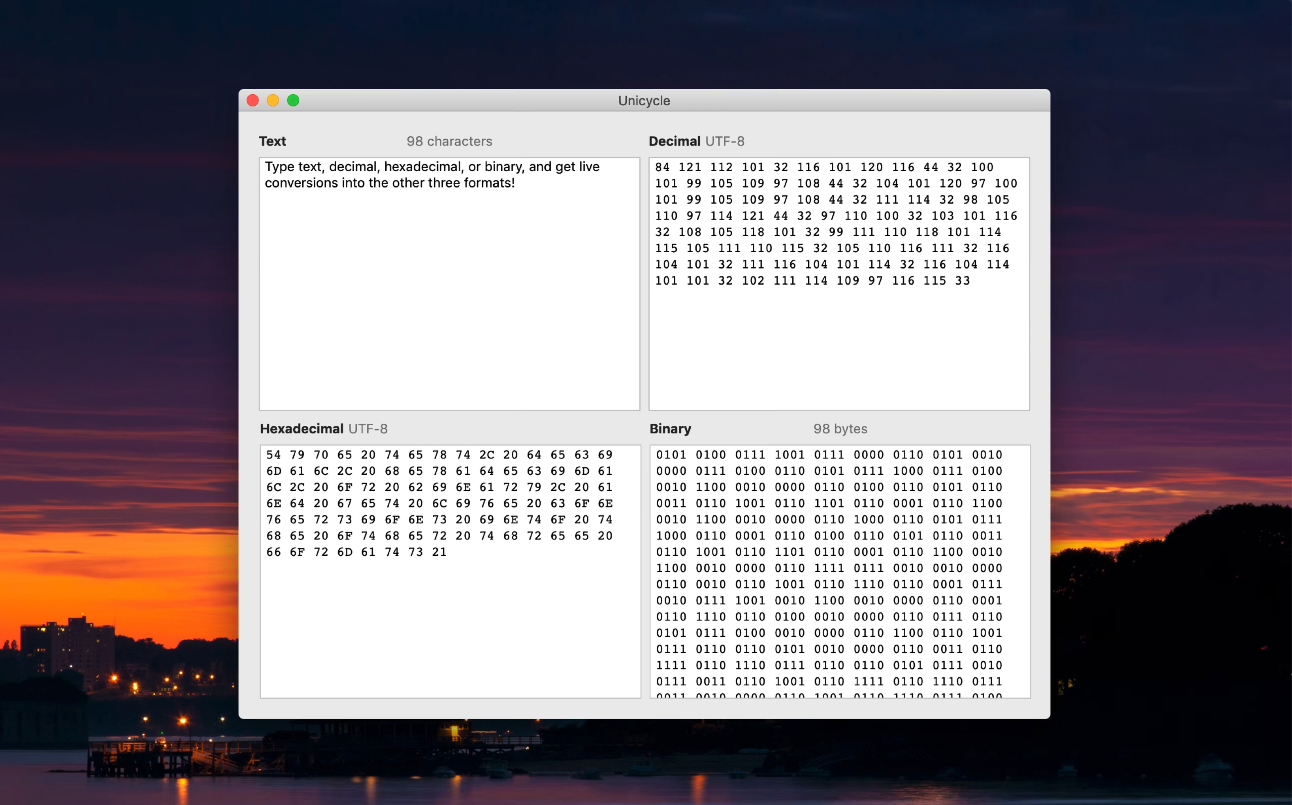Image resolution: width=1292 pixels, height=805 pixels.
Task: Click inside the Decimal UTF-8 text area
Action: pos(839,283)
